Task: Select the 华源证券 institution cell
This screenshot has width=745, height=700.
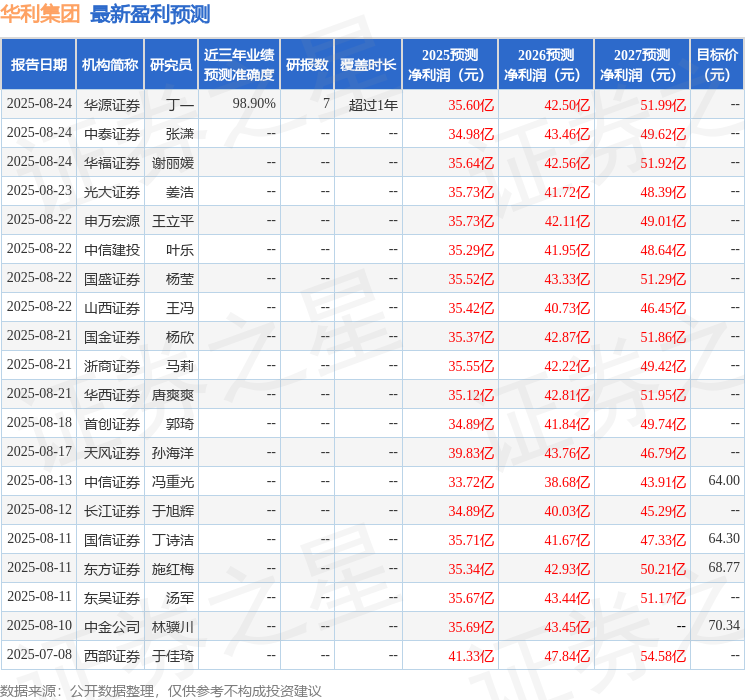Action: coord(112,105)
